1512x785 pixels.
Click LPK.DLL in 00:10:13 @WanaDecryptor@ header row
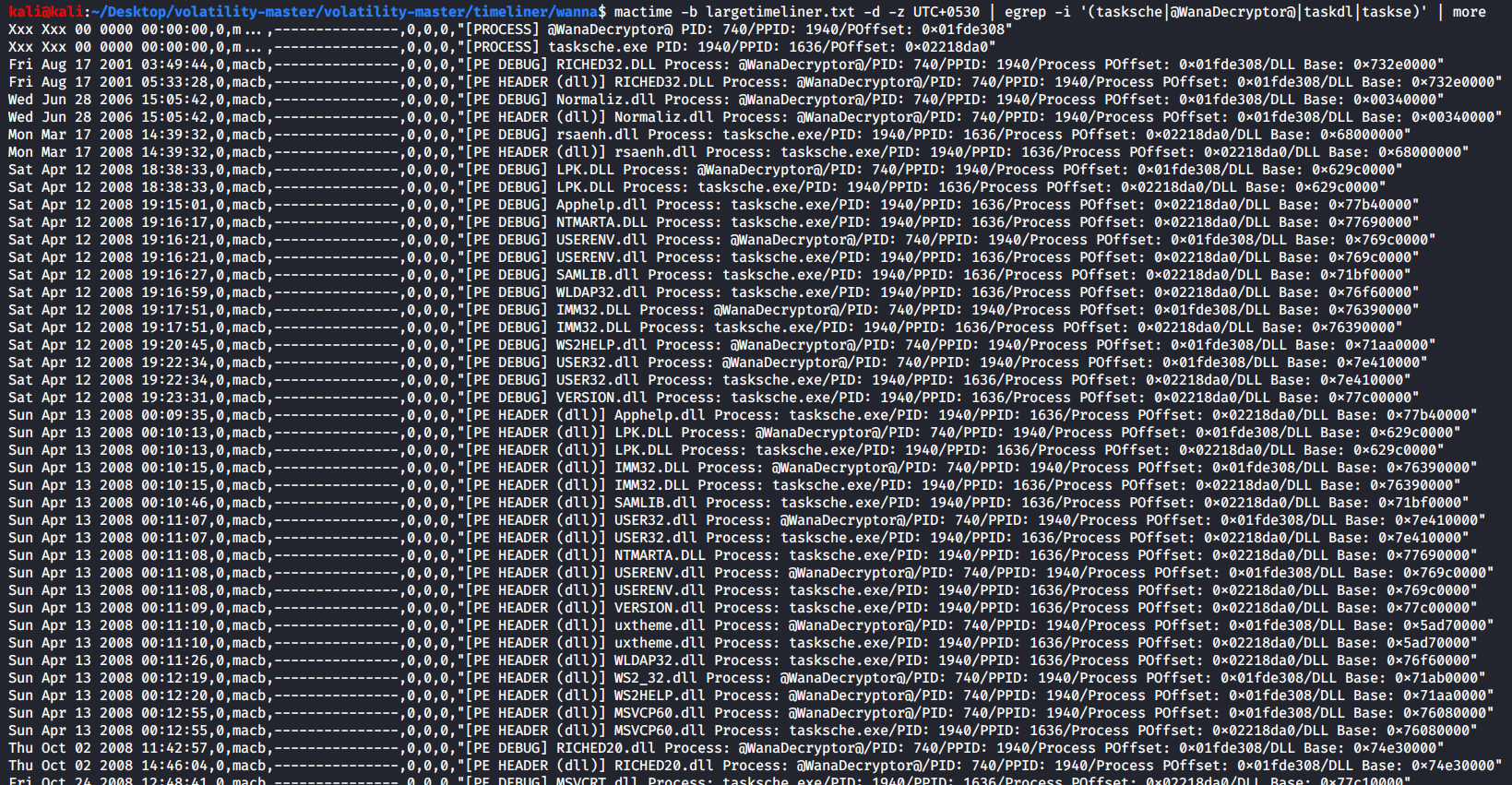(644, 432)
